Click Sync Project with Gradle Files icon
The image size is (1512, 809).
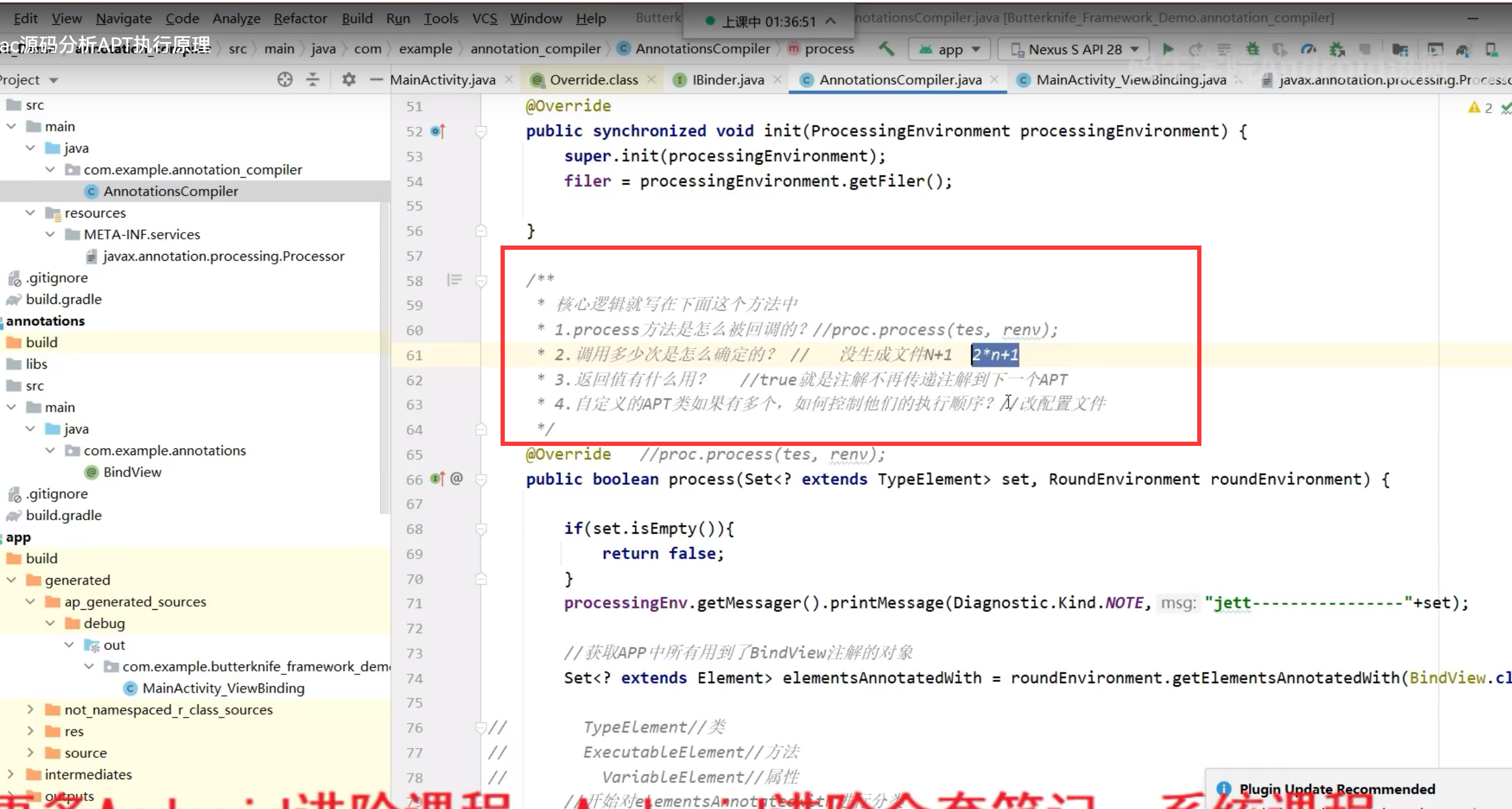[1463, 49]
